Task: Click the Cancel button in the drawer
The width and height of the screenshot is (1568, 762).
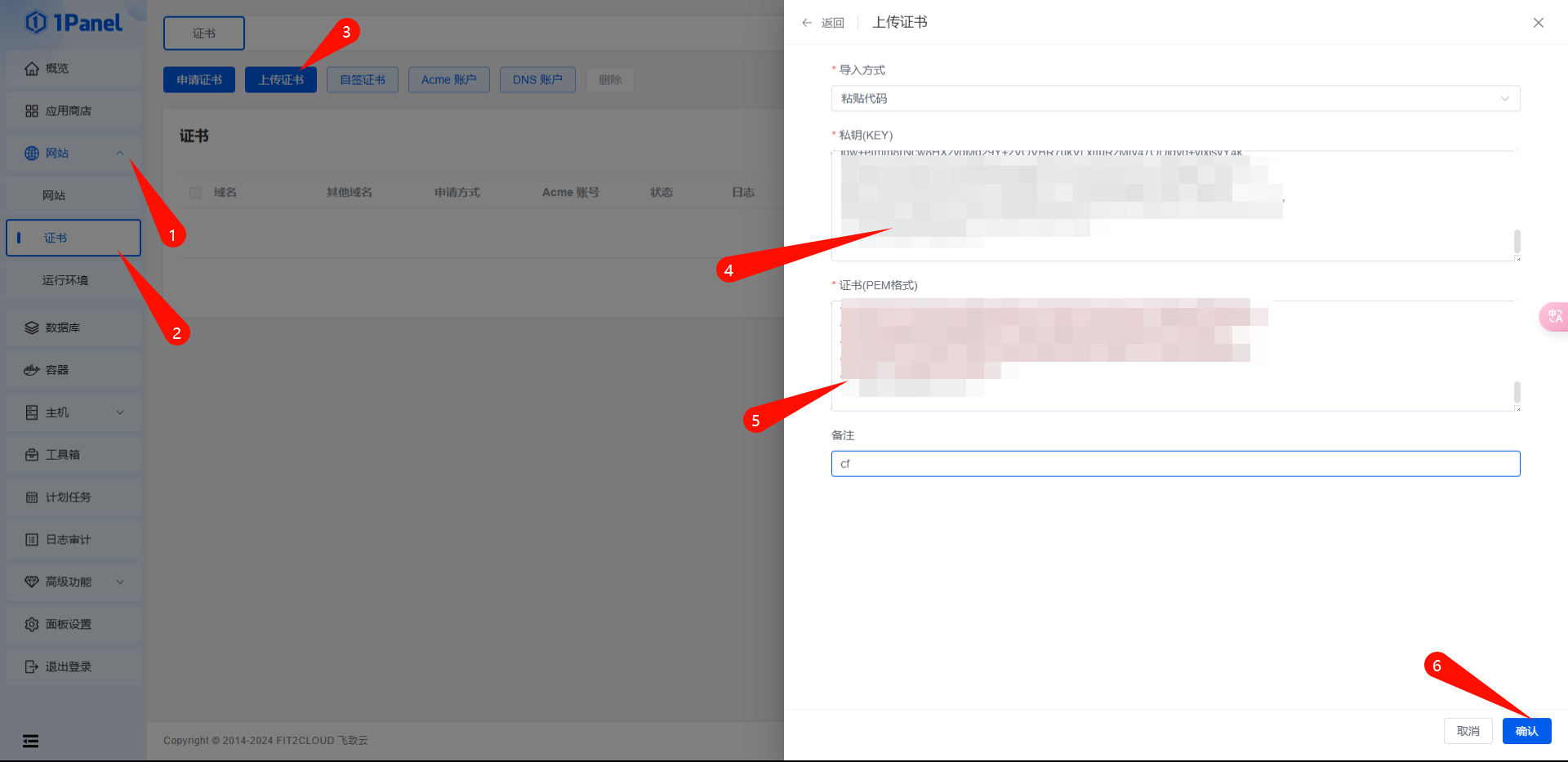Action: pos(1468,731)
